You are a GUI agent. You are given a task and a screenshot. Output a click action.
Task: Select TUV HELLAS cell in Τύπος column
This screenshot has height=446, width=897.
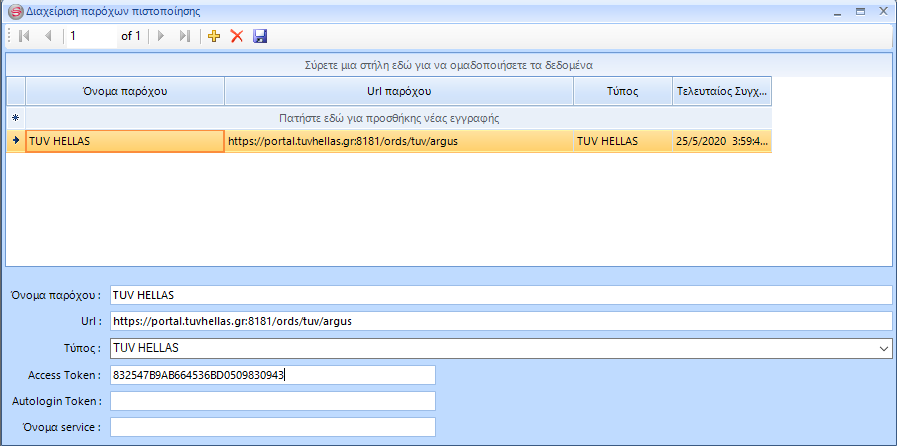click(x=623, y=141)
